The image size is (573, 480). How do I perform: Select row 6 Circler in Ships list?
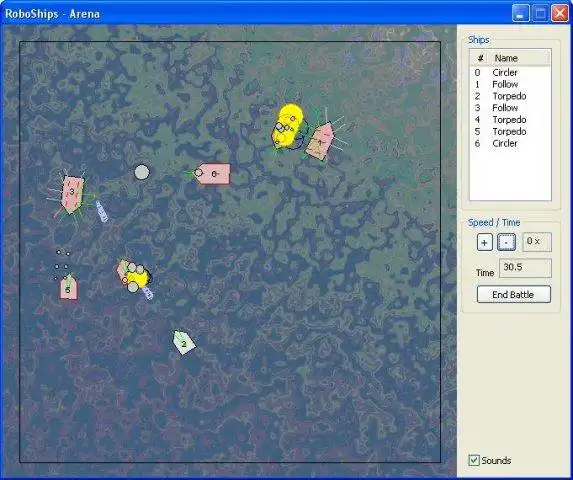pos(510,143)
